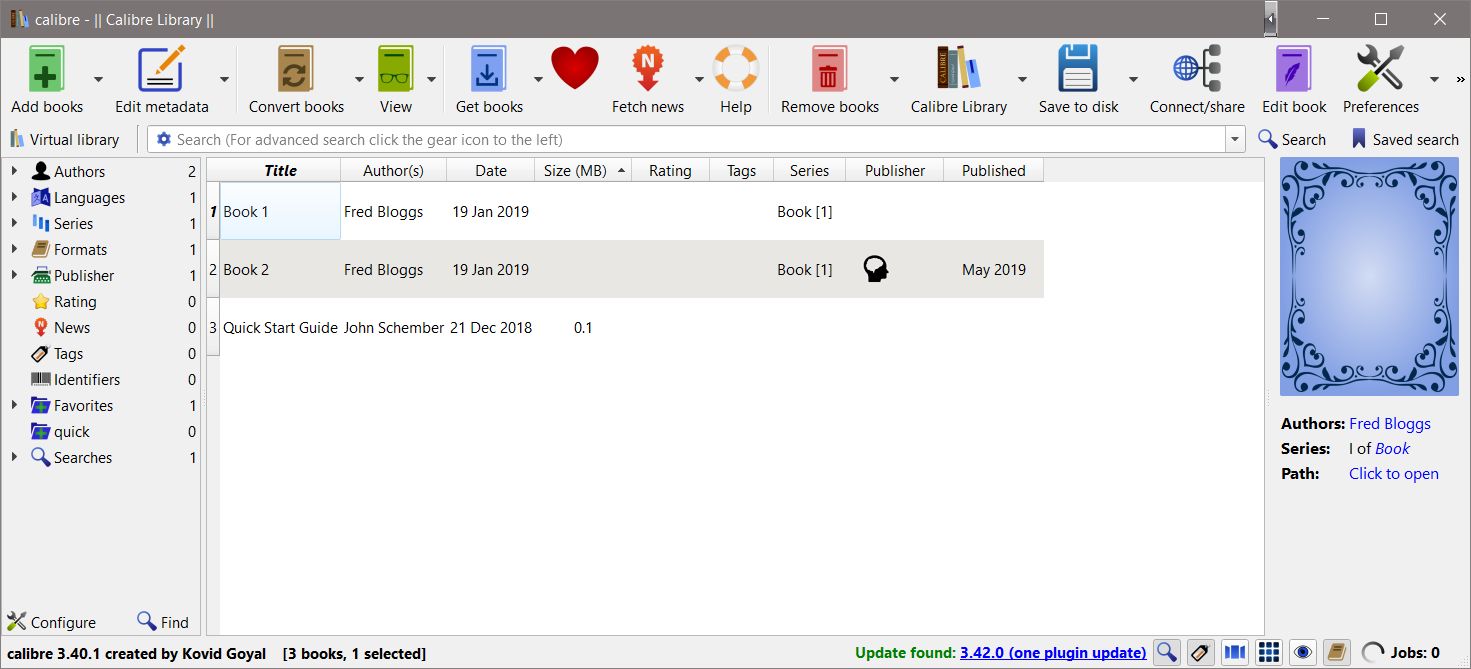Sort by Published column header
1471x669 pixels.
click(x=993, y=170)
